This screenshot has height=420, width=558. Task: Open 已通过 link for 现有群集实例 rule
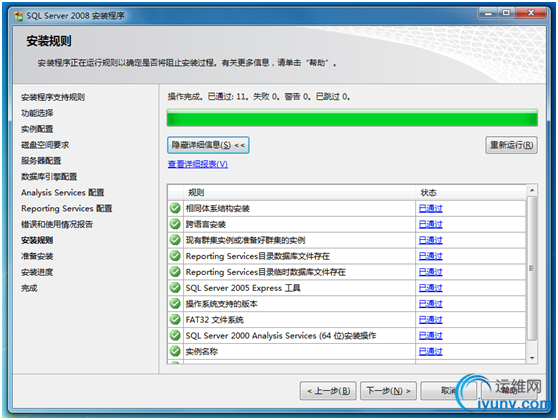431,240
